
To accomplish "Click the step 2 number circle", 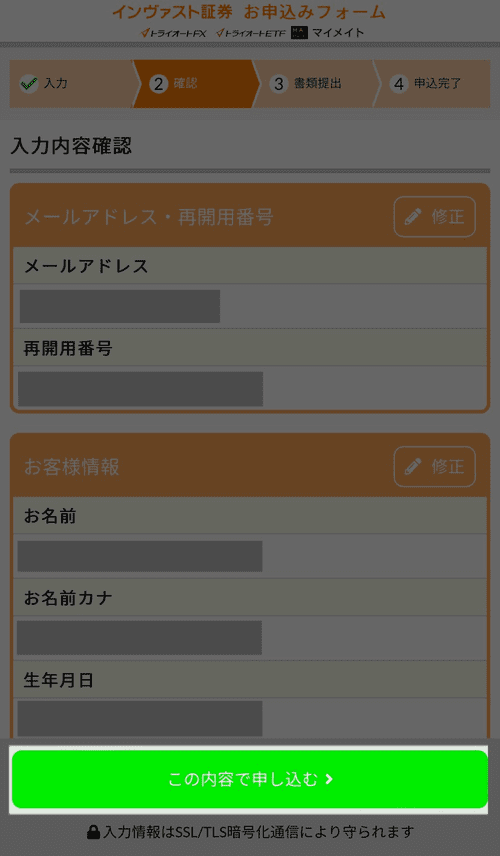I will click(x=158, y=84).
